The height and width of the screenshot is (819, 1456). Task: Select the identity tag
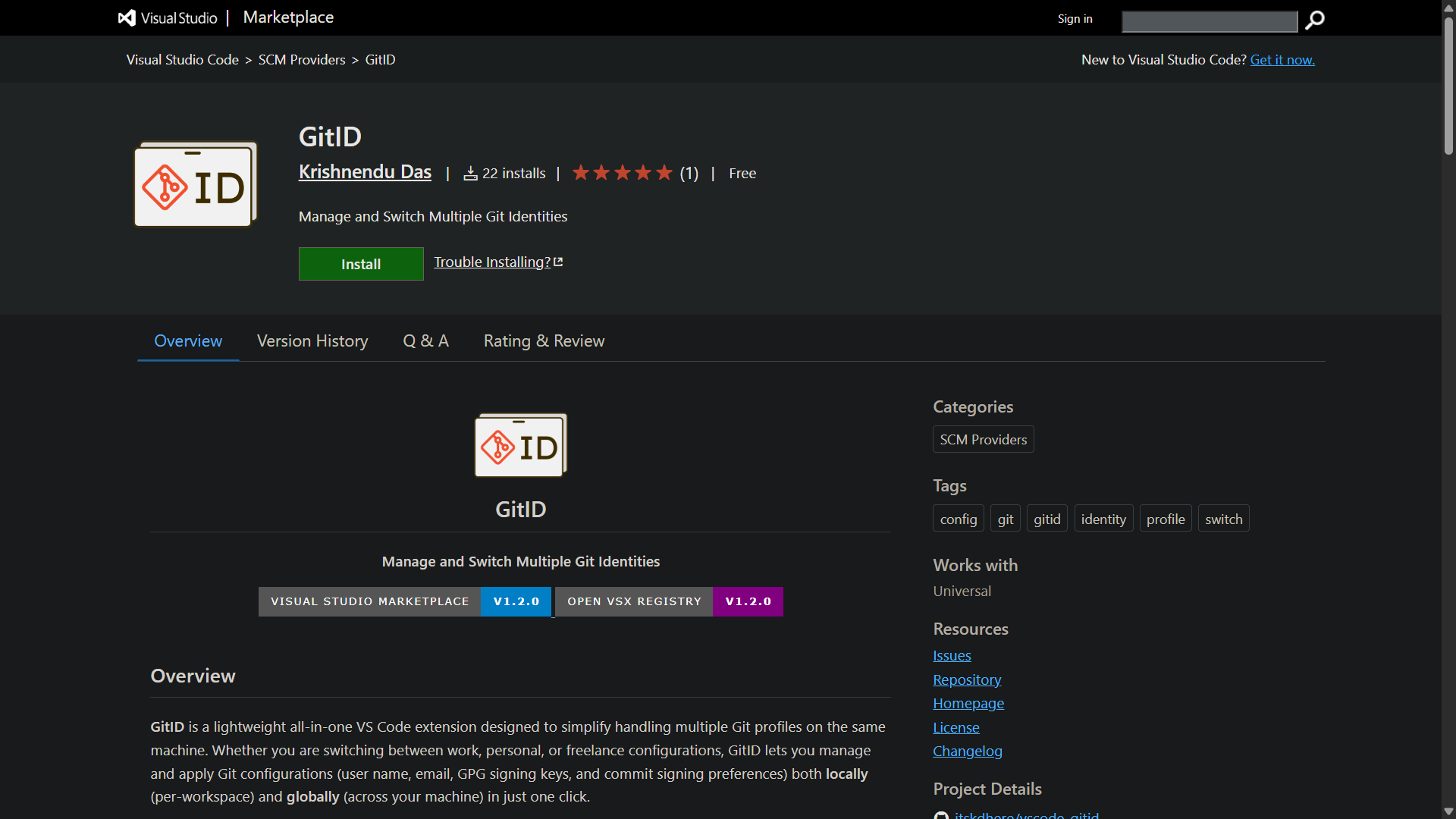point(1103,519)
